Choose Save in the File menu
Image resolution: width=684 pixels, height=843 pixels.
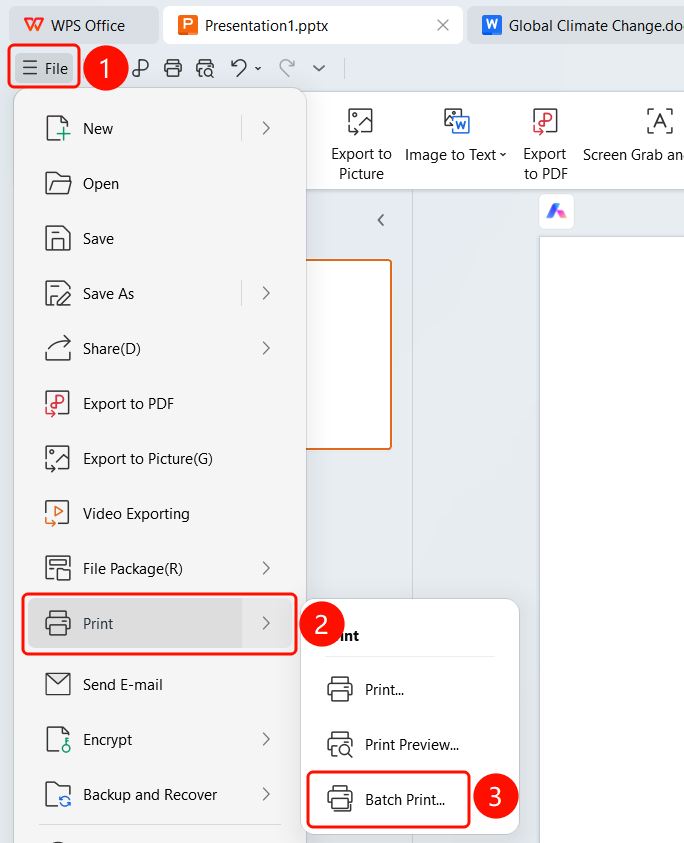(160, 239)
